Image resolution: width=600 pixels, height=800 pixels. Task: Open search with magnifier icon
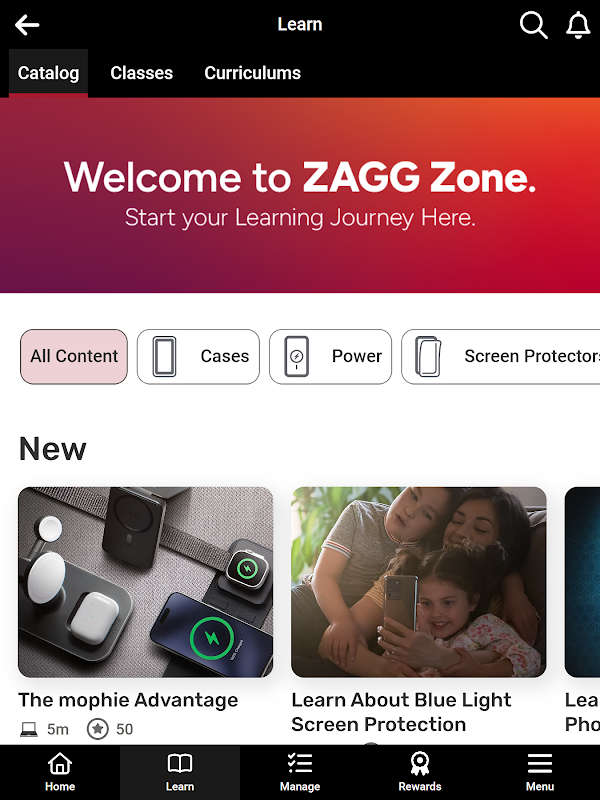(533, 25)
